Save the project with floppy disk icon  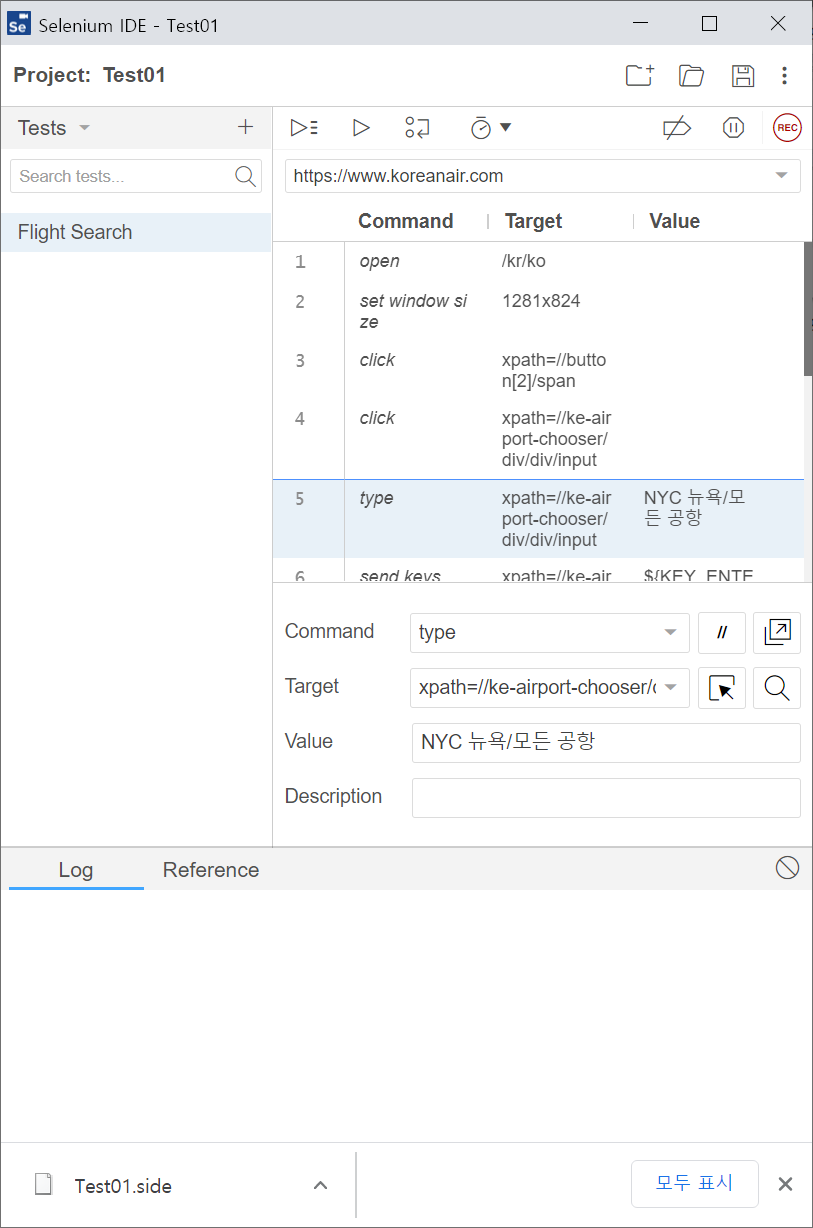point(743,75)
